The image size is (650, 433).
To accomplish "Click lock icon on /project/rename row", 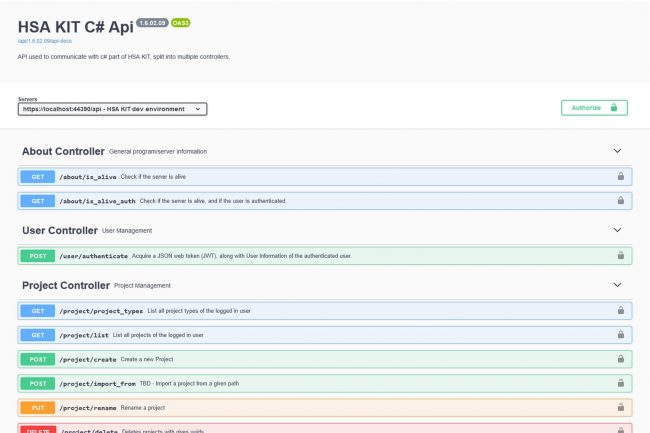I will coord(621,407).
